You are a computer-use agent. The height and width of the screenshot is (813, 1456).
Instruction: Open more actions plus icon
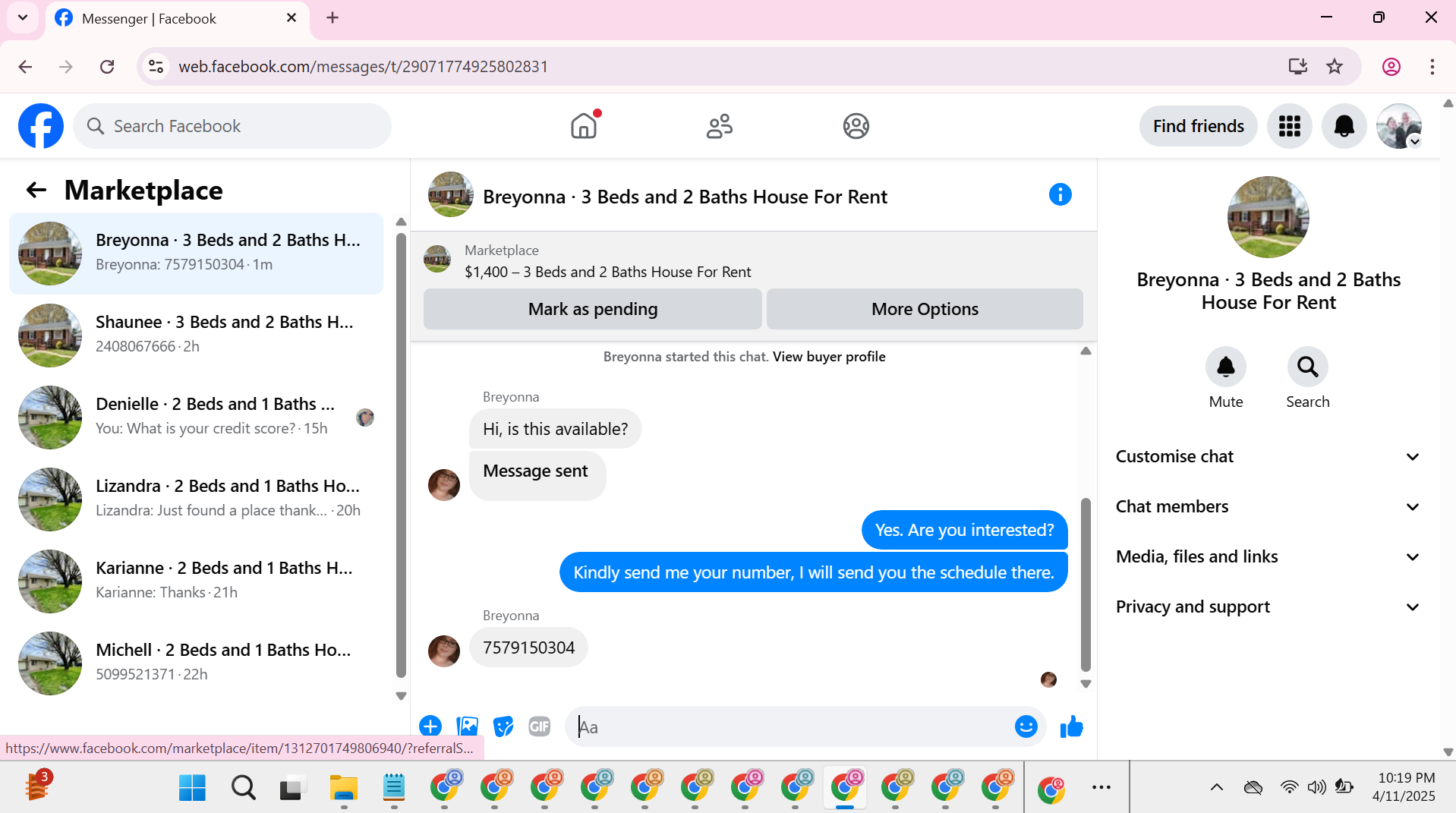click(x=430, y=726)
